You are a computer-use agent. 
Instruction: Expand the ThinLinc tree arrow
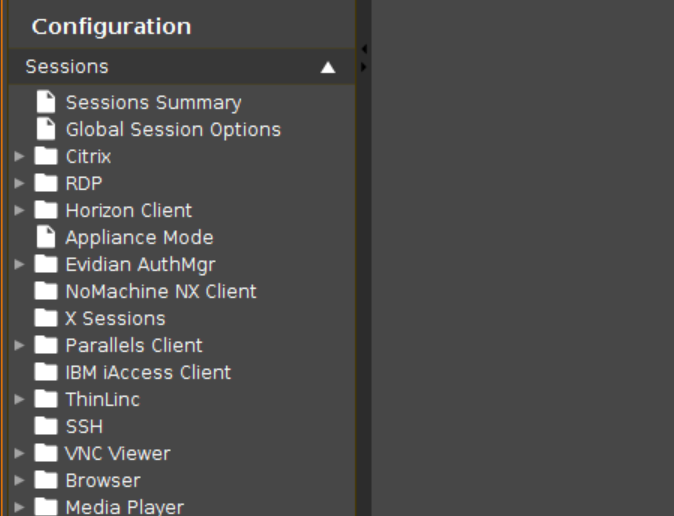click(19, 399)
